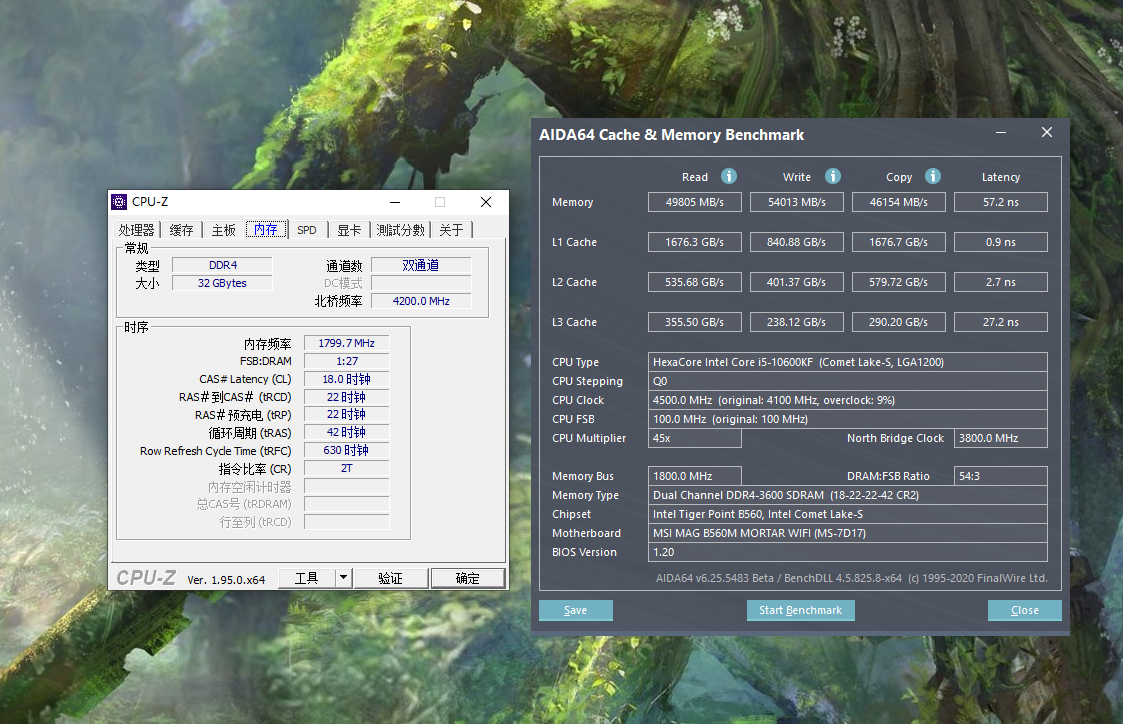Click the L2 Cache Write value 401.37 GB/s

[796, 282]
